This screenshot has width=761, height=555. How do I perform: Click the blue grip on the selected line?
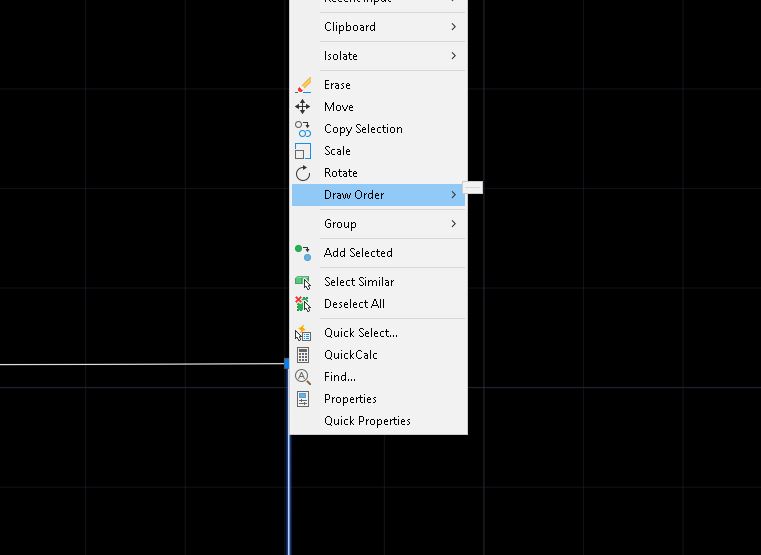(x=286, y=363)
